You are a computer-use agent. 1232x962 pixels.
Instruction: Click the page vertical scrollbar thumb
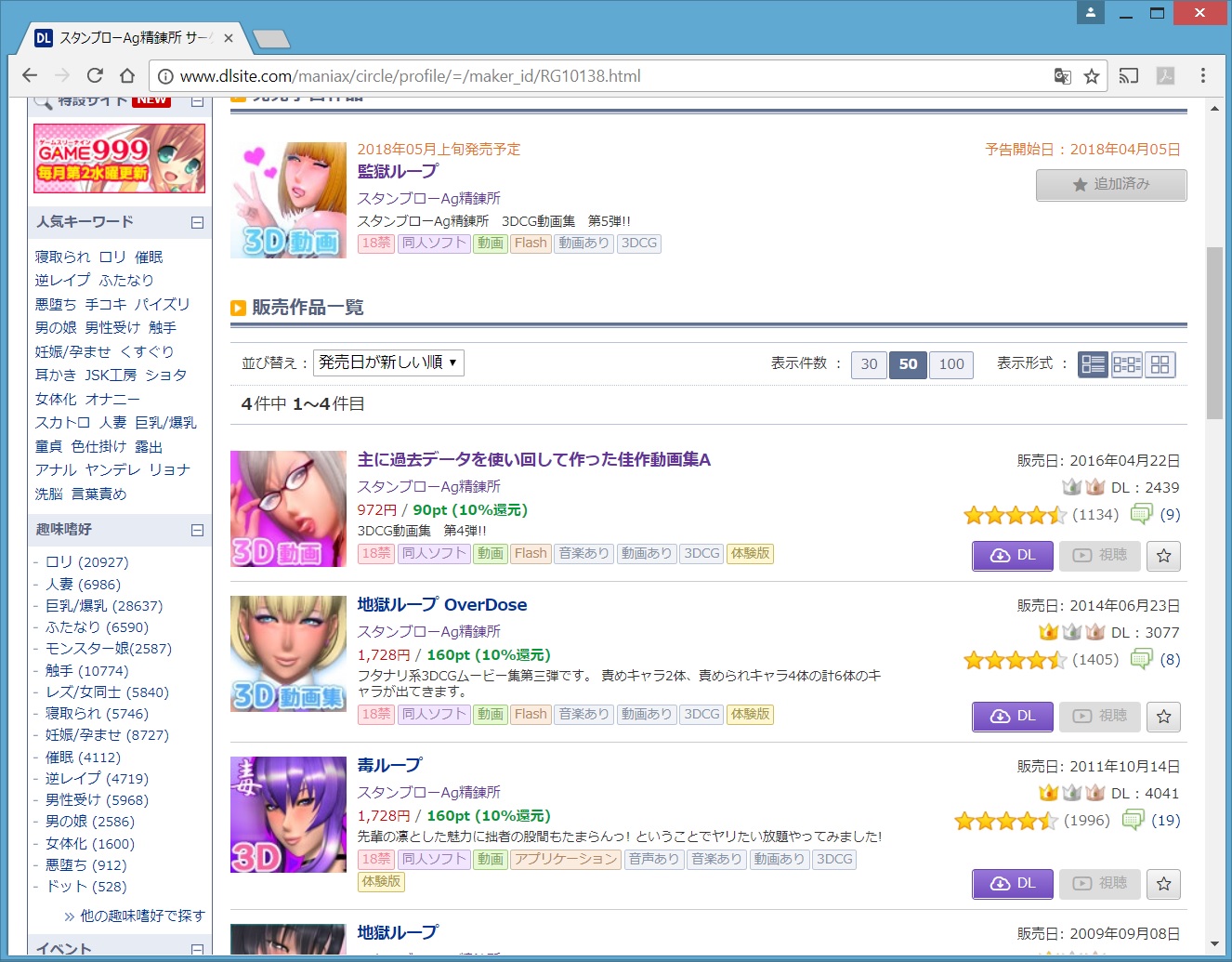[x=1214, y=333]
